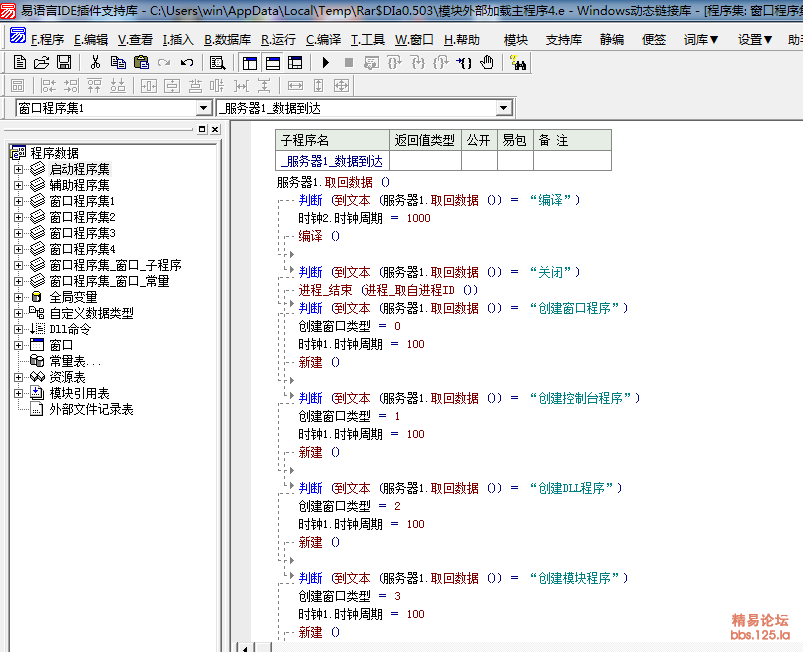The height and width of the screenshot is (652, 803).
Task: Click the 模块 plugin button
Action: (x=516, y=39)
